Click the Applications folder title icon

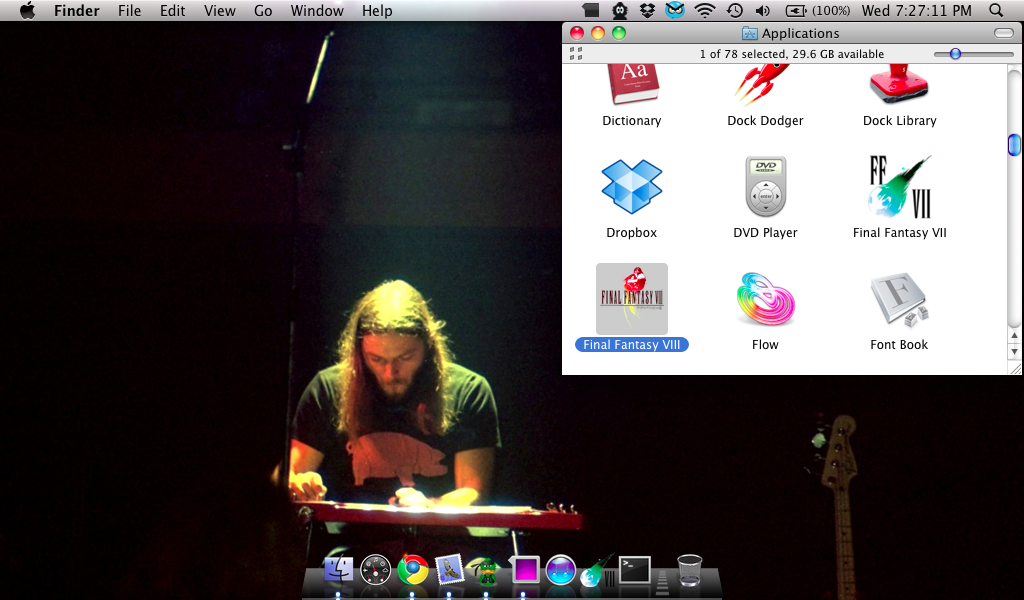749,33
